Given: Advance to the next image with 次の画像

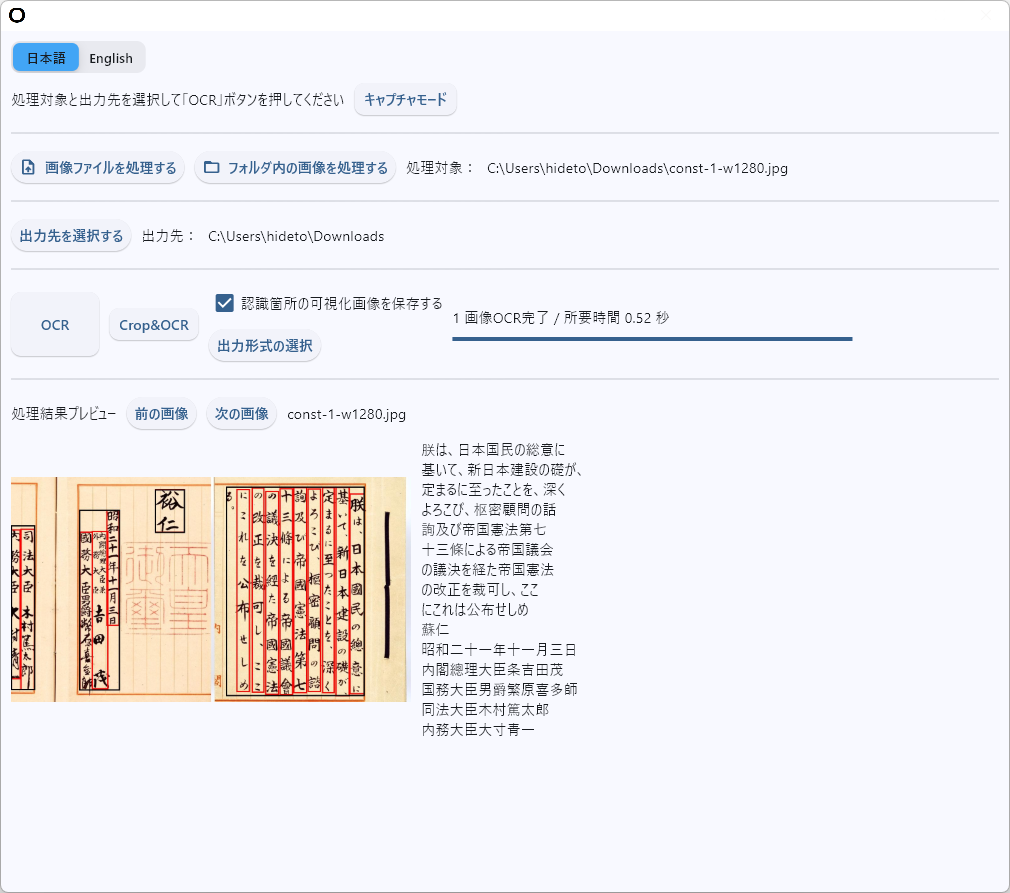Looking at the screenshot, I should point(241,413).
